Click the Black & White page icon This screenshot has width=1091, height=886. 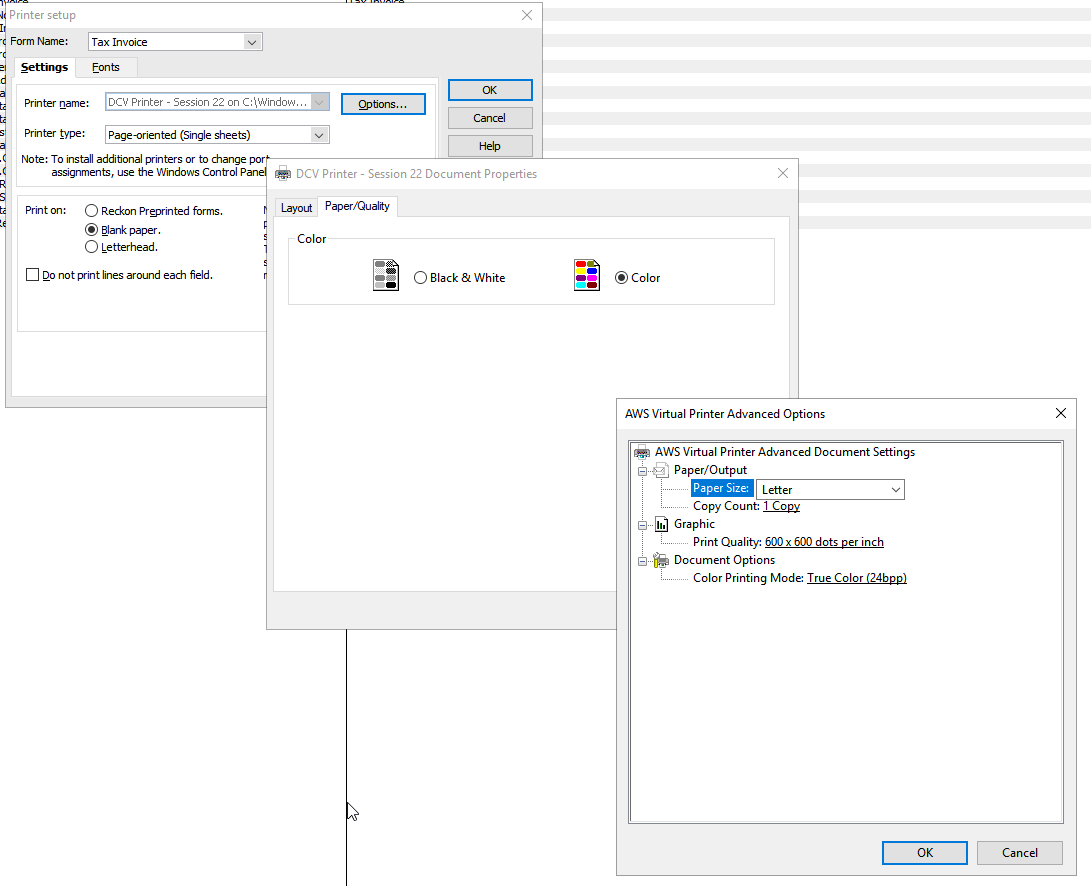(386, 276)
